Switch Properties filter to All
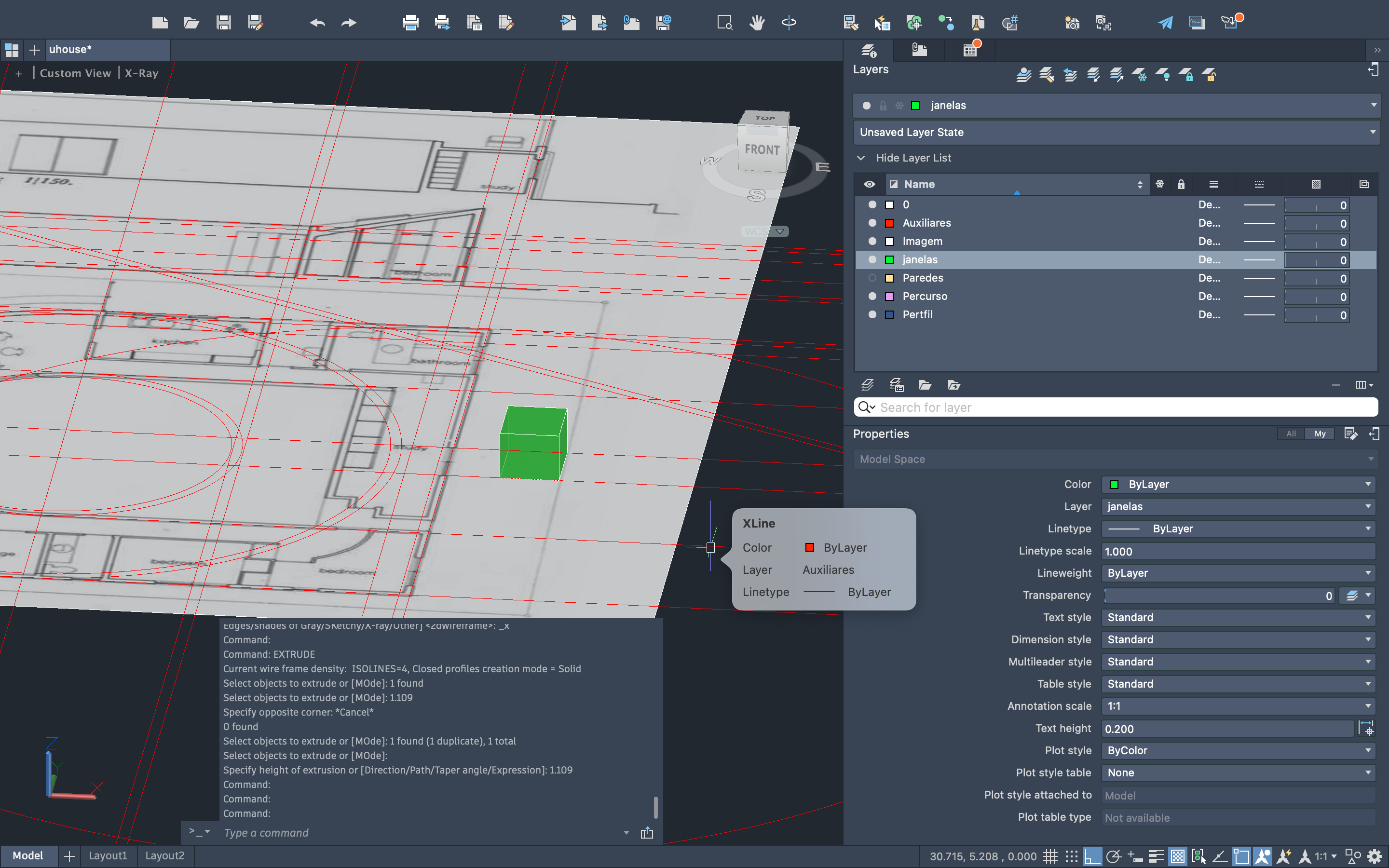The image size is (1389, 868). (x=1291, y=434)
